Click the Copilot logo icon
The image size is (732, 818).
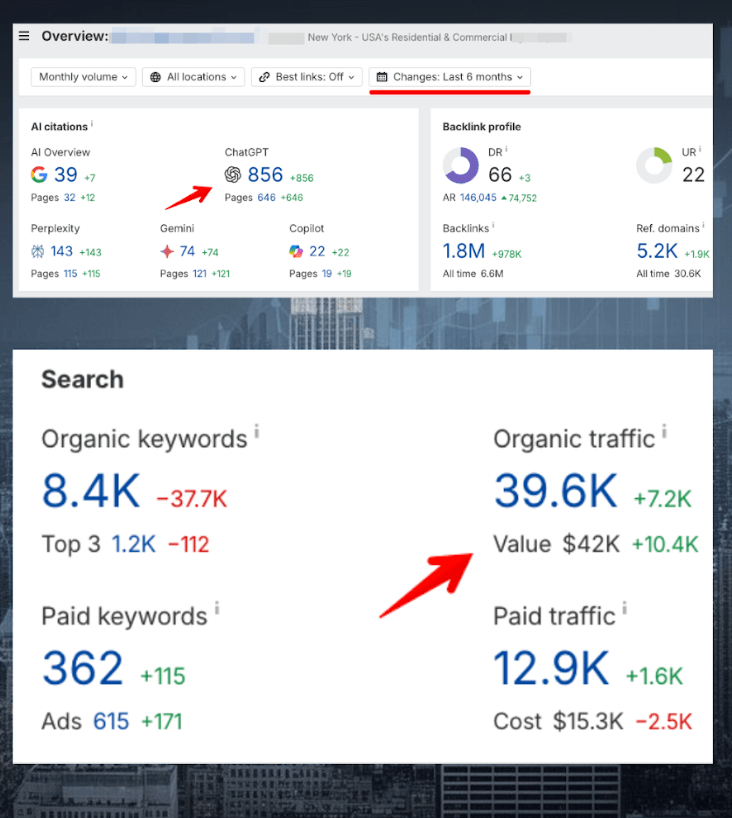click(x=296, y=251)
